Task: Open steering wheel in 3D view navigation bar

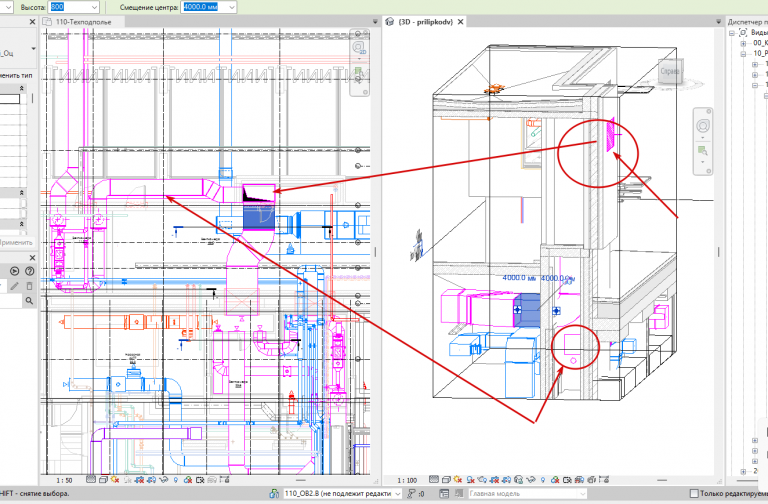Action: pyautogui.click(x=703, y=126)
